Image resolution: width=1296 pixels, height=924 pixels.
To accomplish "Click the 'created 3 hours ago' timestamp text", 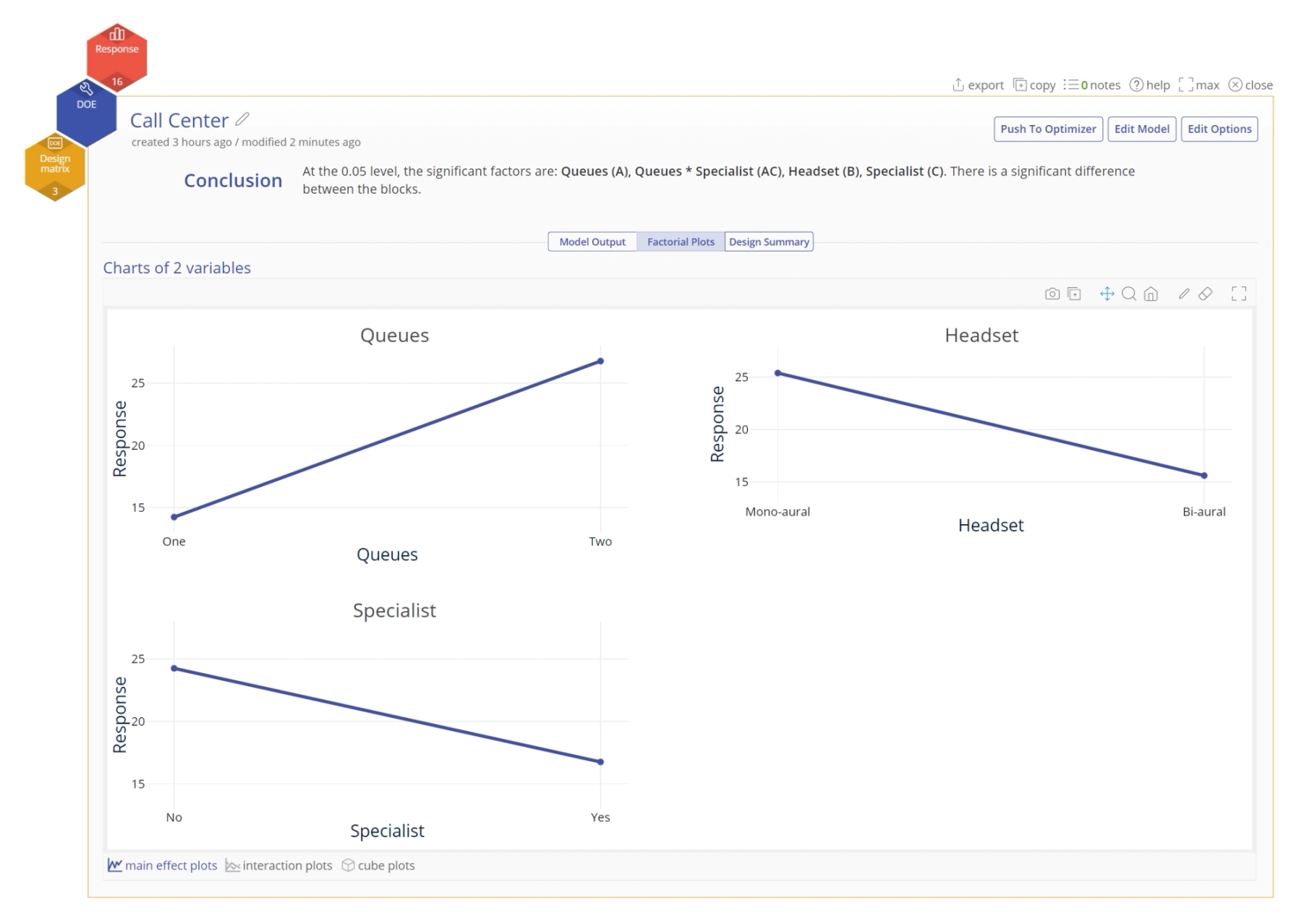I will (x=182, y=142).
